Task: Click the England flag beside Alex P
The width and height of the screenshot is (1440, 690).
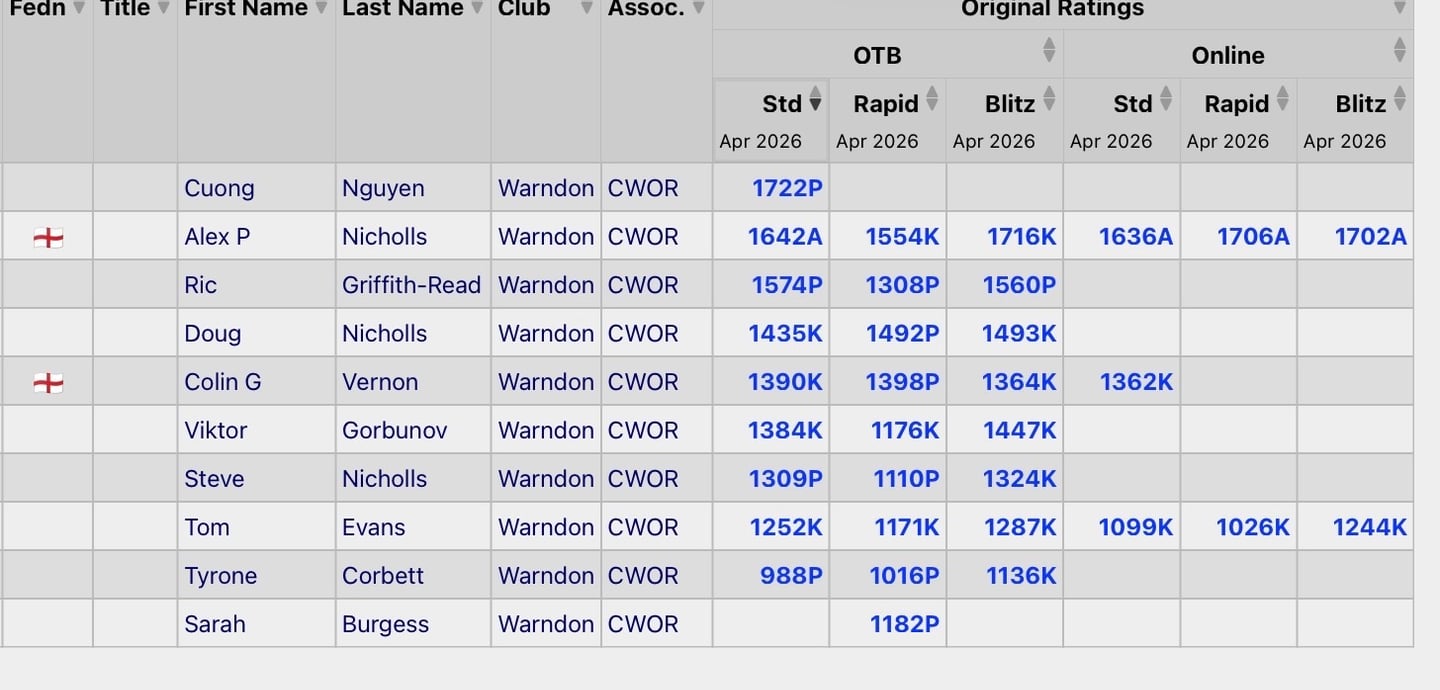Action: pos(48,237)
